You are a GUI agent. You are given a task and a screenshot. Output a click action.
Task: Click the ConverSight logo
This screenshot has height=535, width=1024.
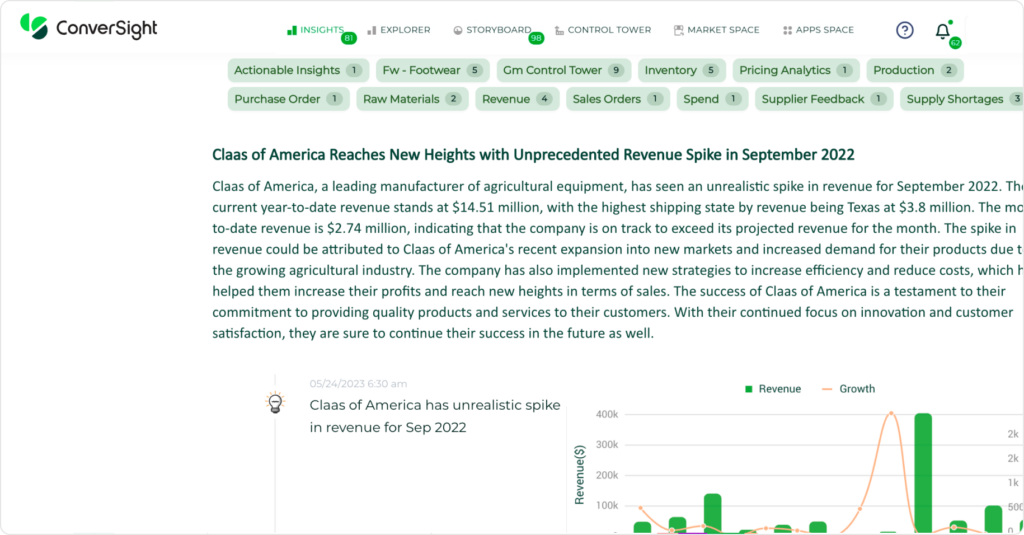pos(89,27)
